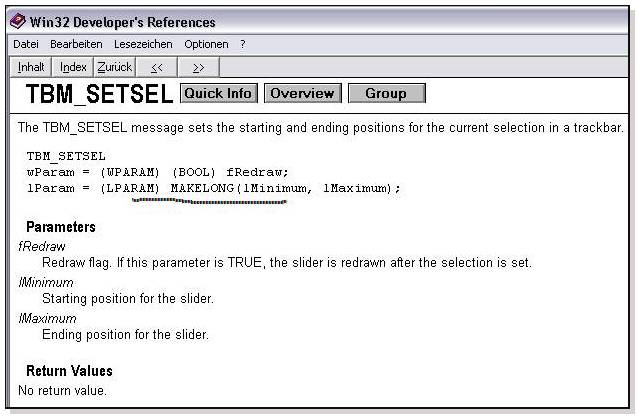This screenshot has width=639, height=418.
Task: Click the 'No return value.' text
Action: tap(62, 390)
